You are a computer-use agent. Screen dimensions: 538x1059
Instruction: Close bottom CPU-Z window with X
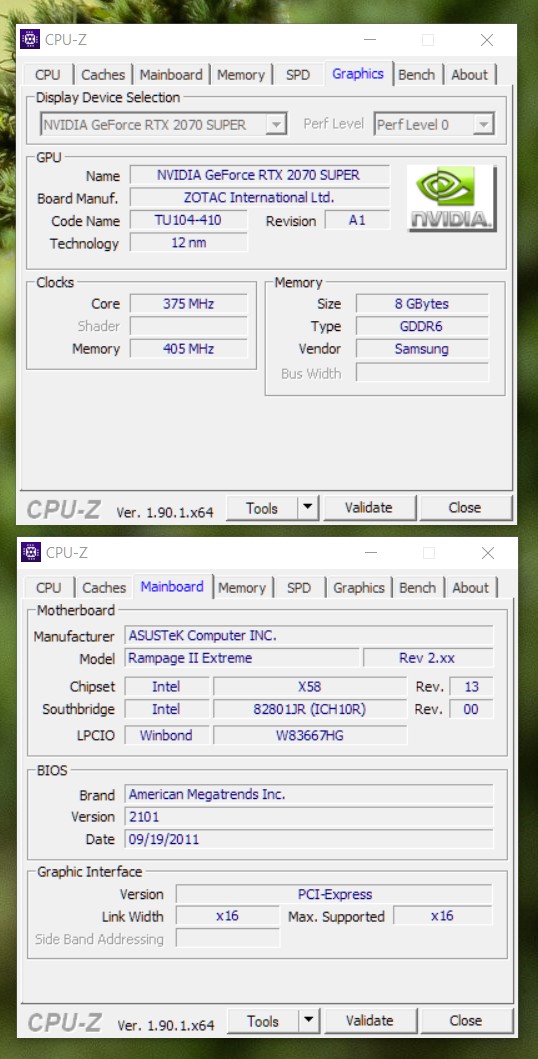[x=488, y=552]
